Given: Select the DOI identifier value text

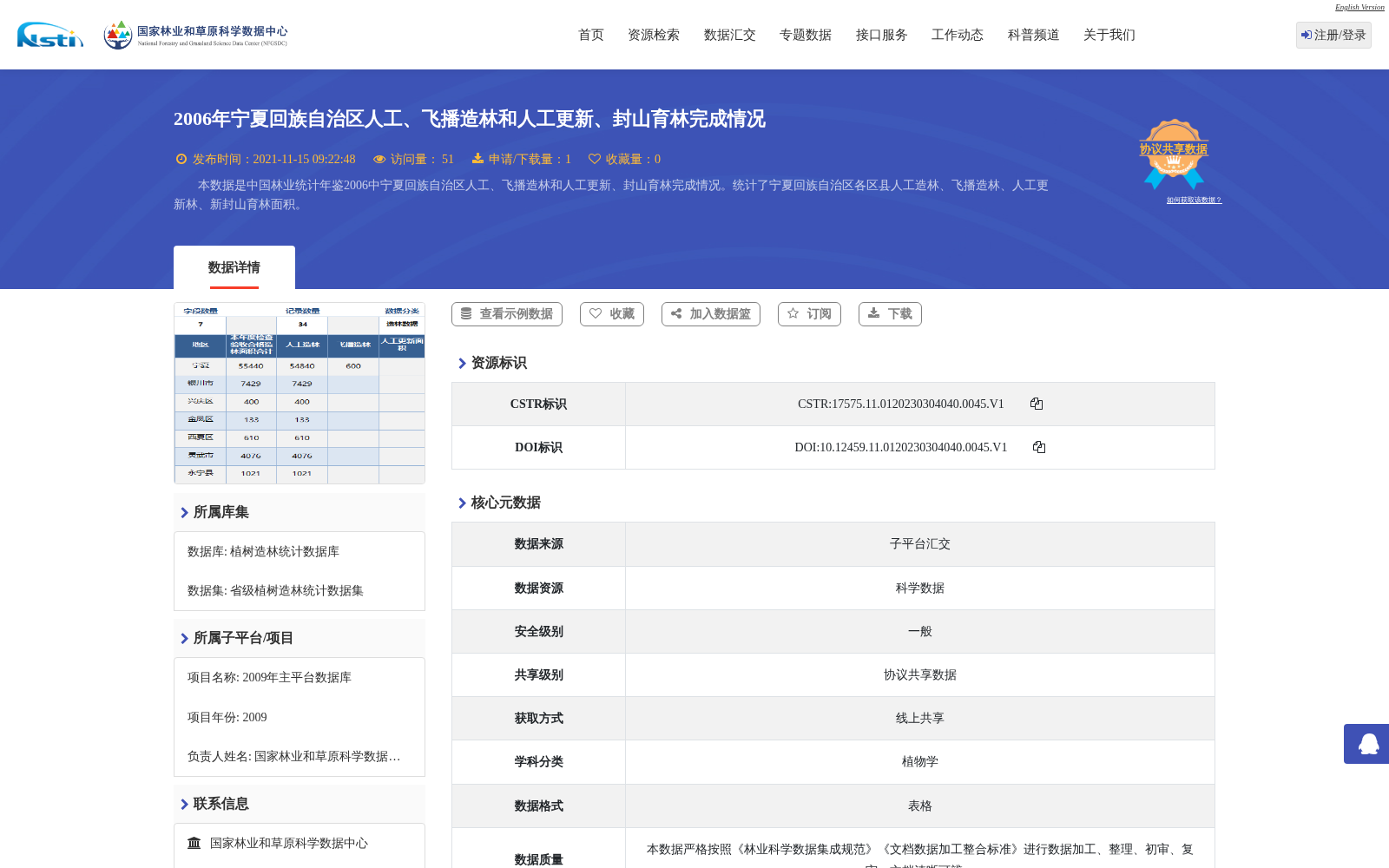Looking at the screenshot, I should coord(900,447).
